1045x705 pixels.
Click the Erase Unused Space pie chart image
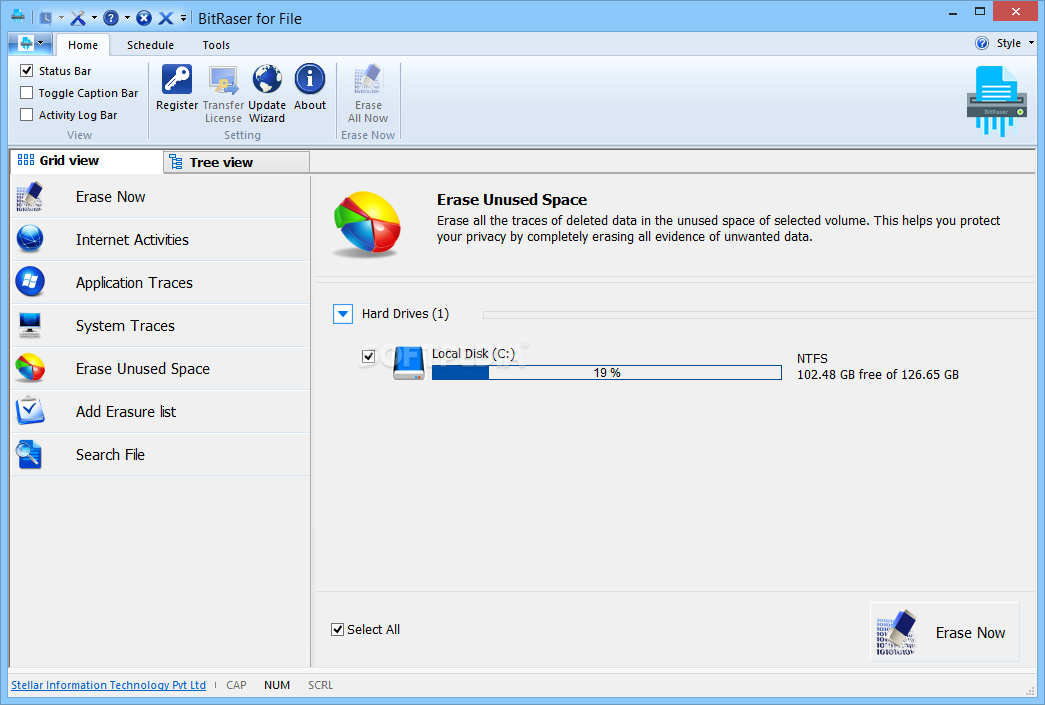coord(367,224)
